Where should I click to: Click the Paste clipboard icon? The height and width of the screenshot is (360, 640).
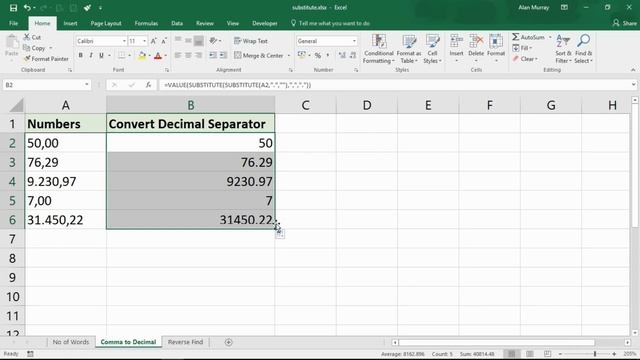pos(12,42)
